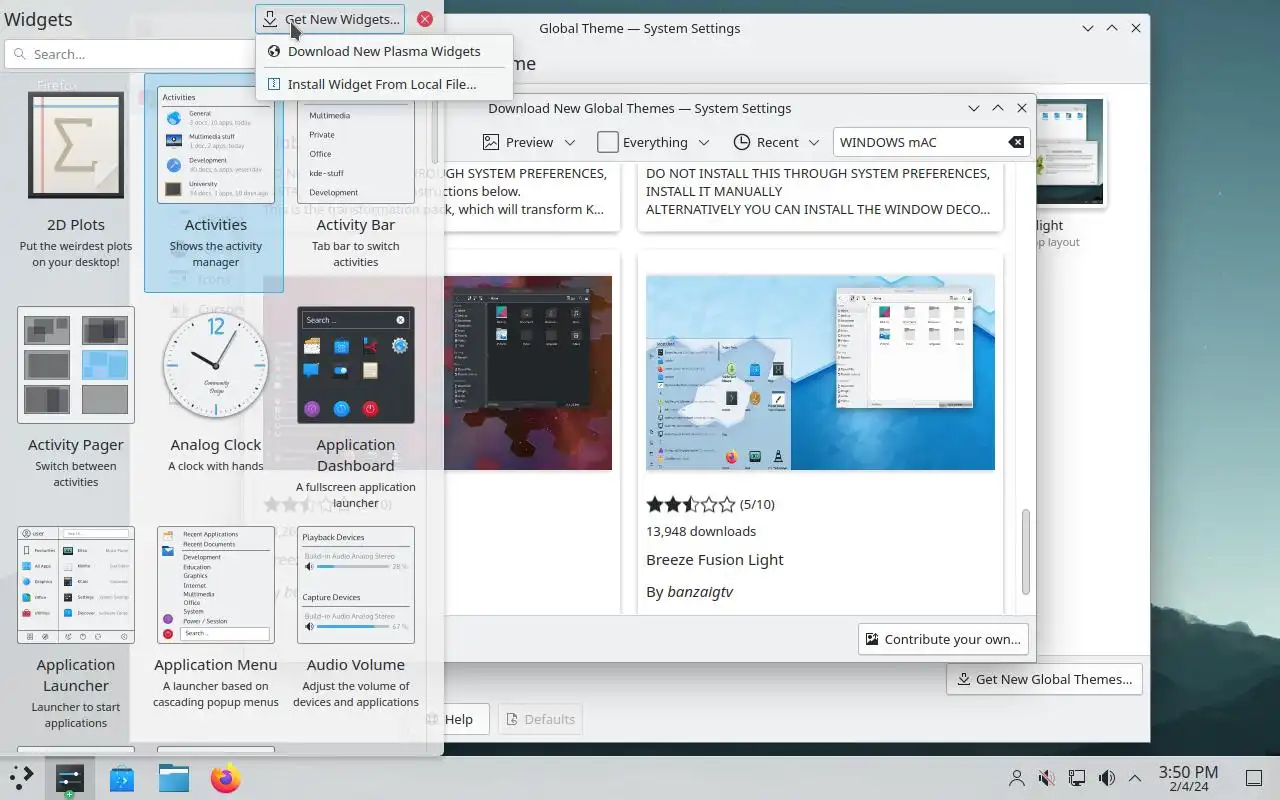Maximize the Global Theme System Settings window

1112,28
